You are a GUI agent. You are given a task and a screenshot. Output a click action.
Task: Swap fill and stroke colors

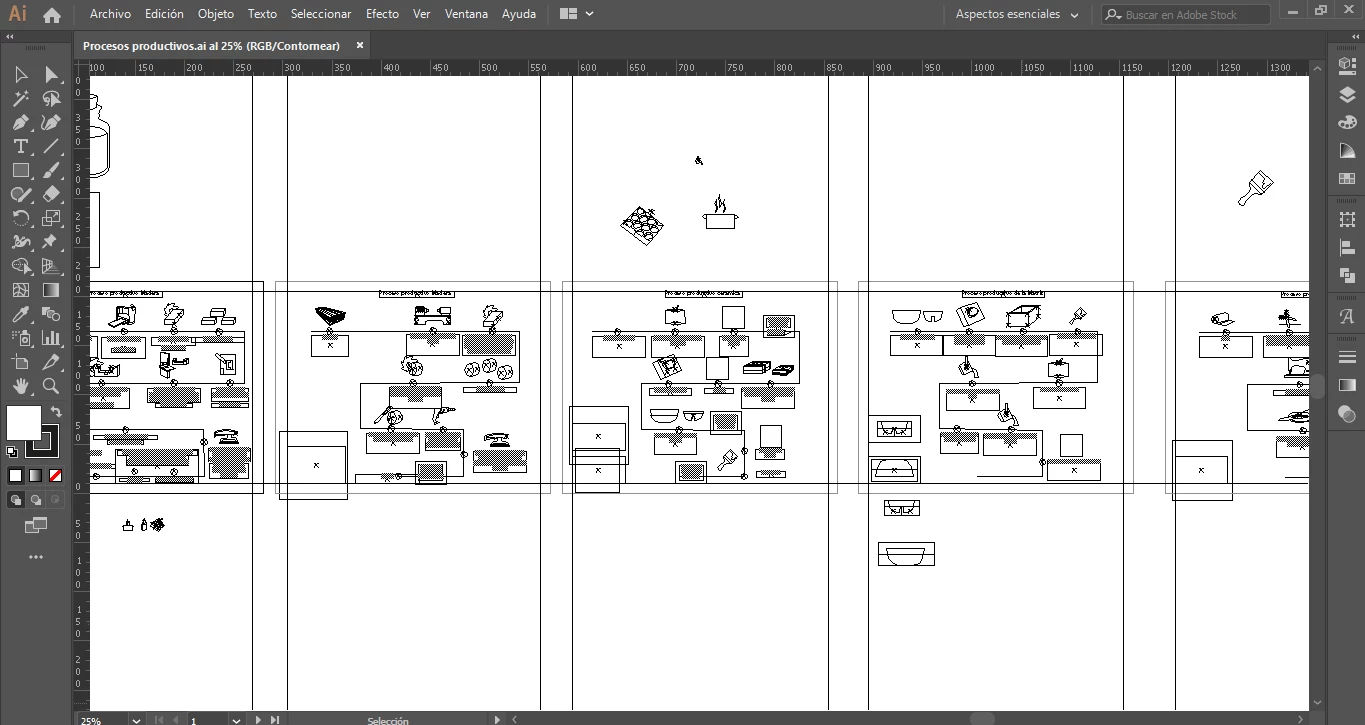point(56,411)
